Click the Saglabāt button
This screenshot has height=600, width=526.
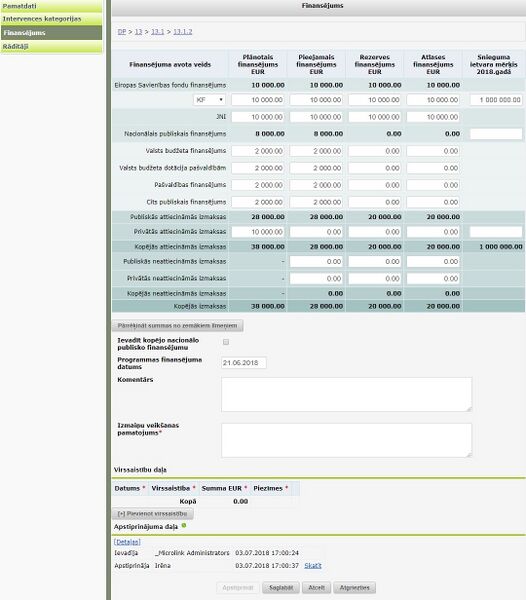(x=281, y=587)
